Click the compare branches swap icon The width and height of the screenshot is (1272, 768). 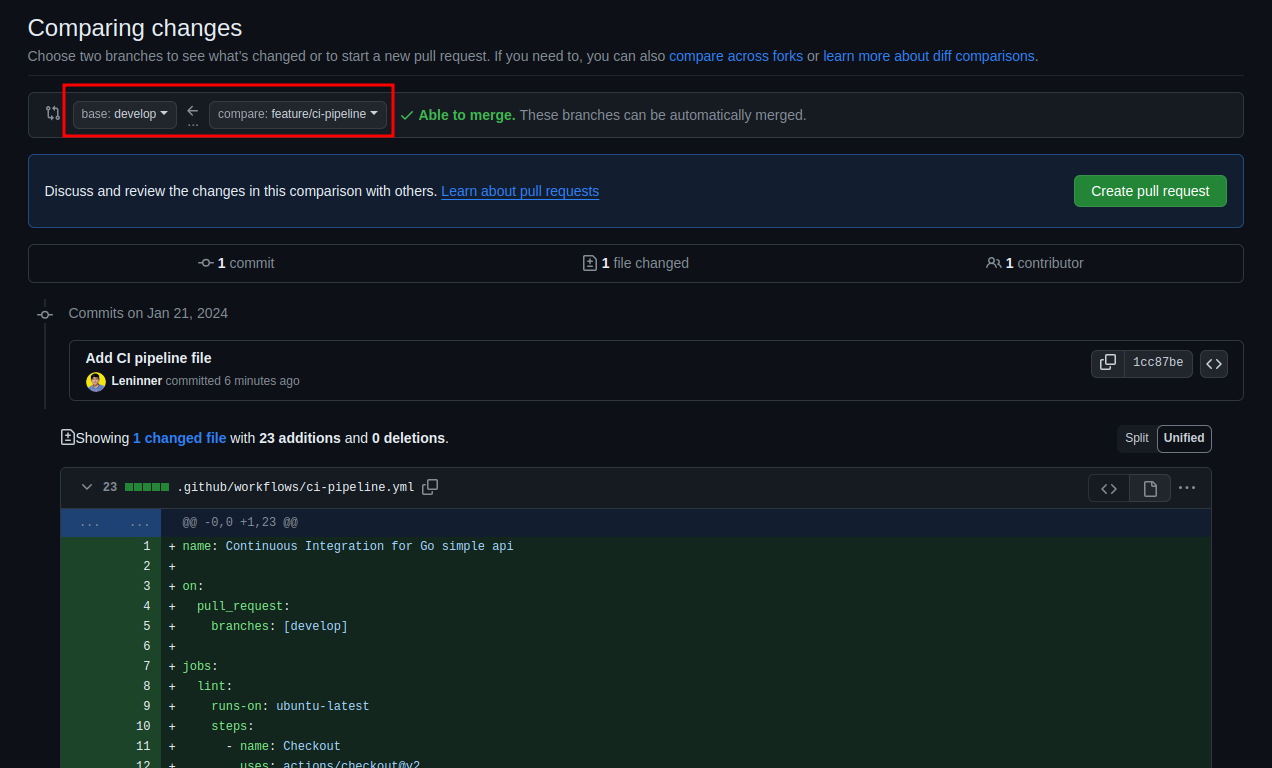(x=53, y=114)
